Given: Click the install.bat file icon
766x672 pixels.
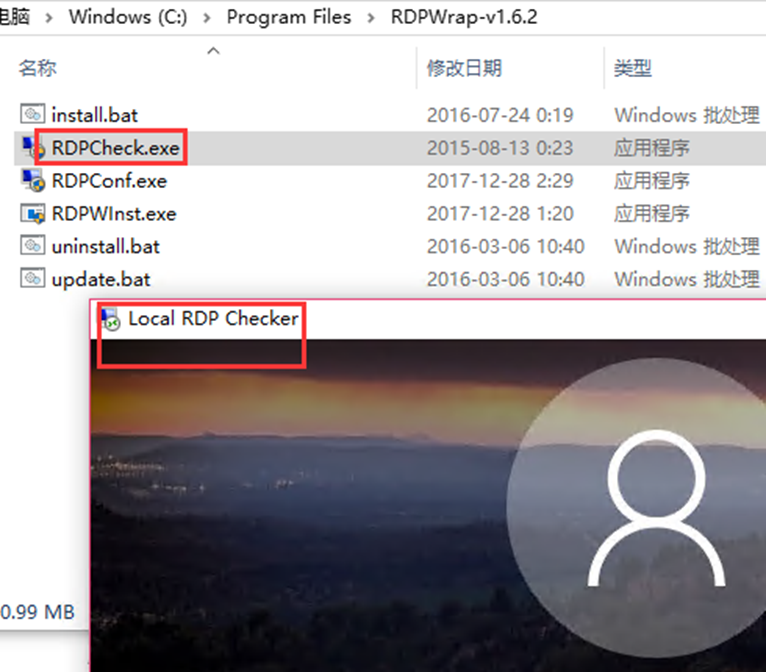Looking at the screenshot, I should 33,114.
